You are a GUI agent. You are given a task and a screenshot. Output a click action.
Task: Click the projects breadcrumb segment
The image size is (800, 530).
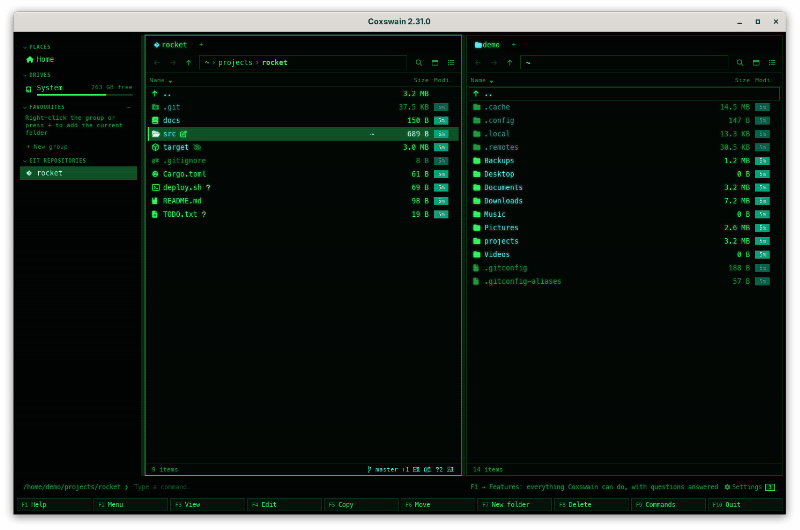pyautogui.click(x=235, y=63)
